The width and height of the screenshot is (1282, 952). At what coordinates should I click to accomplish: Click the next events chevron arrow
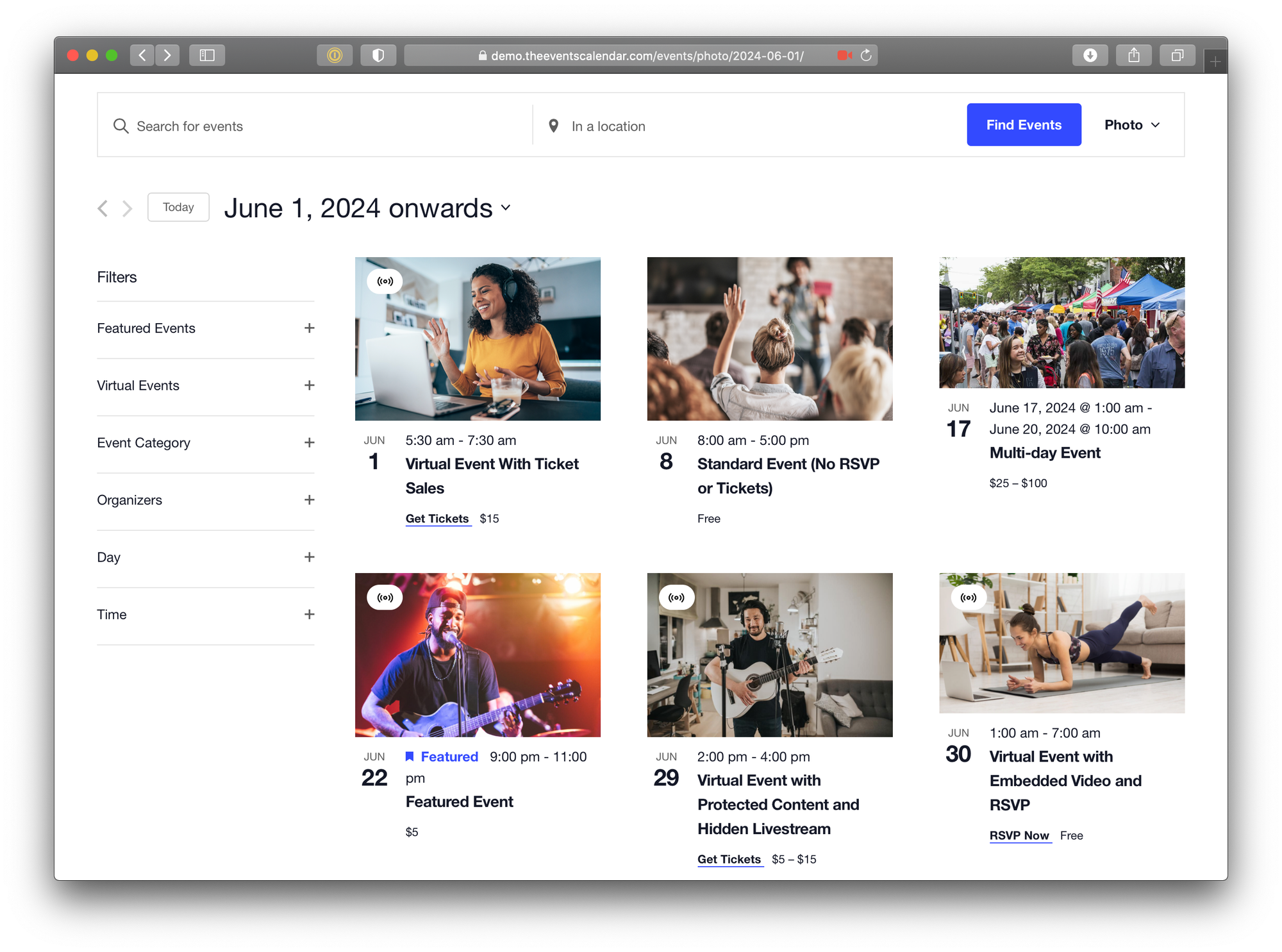click(x=128, y=208)
